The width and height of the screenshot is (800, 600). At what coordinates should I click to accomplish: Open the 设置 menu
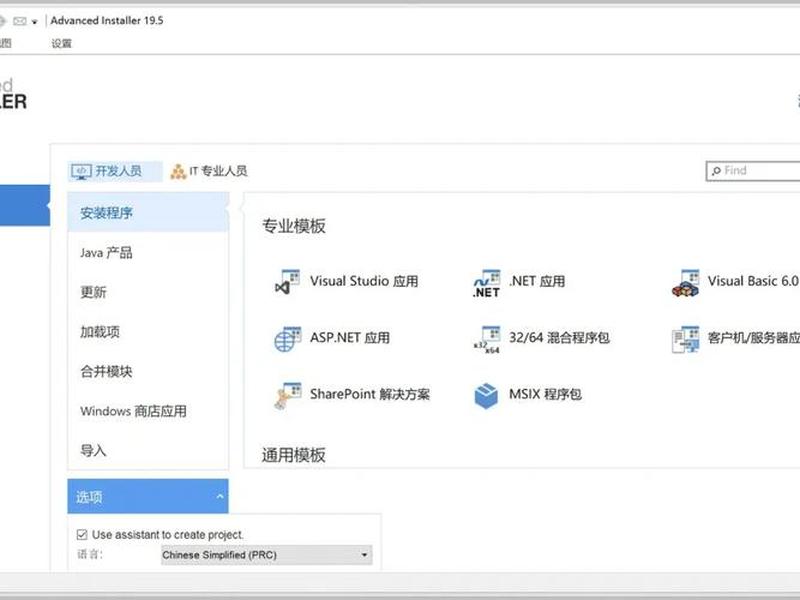coord(61,43)
